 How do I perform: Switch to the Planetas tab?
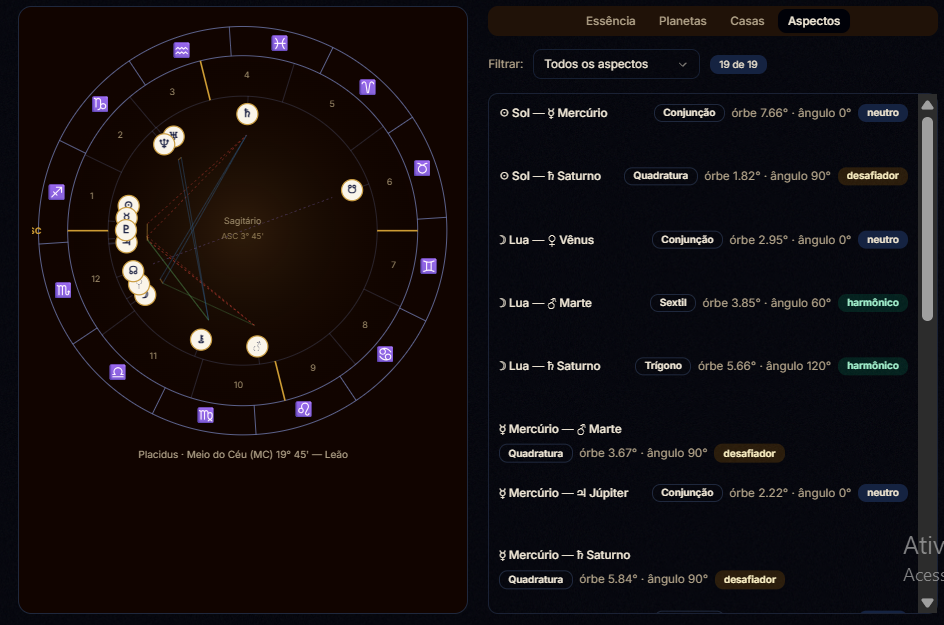click(x=683, y=21)
